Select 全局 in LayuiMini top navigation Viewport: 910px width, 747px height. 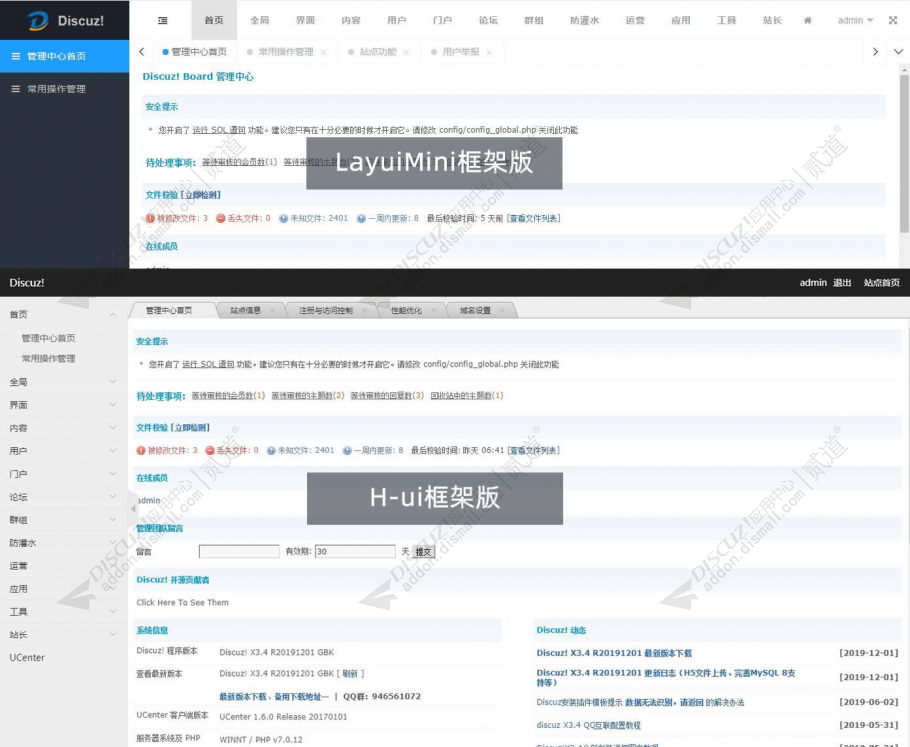259,20
